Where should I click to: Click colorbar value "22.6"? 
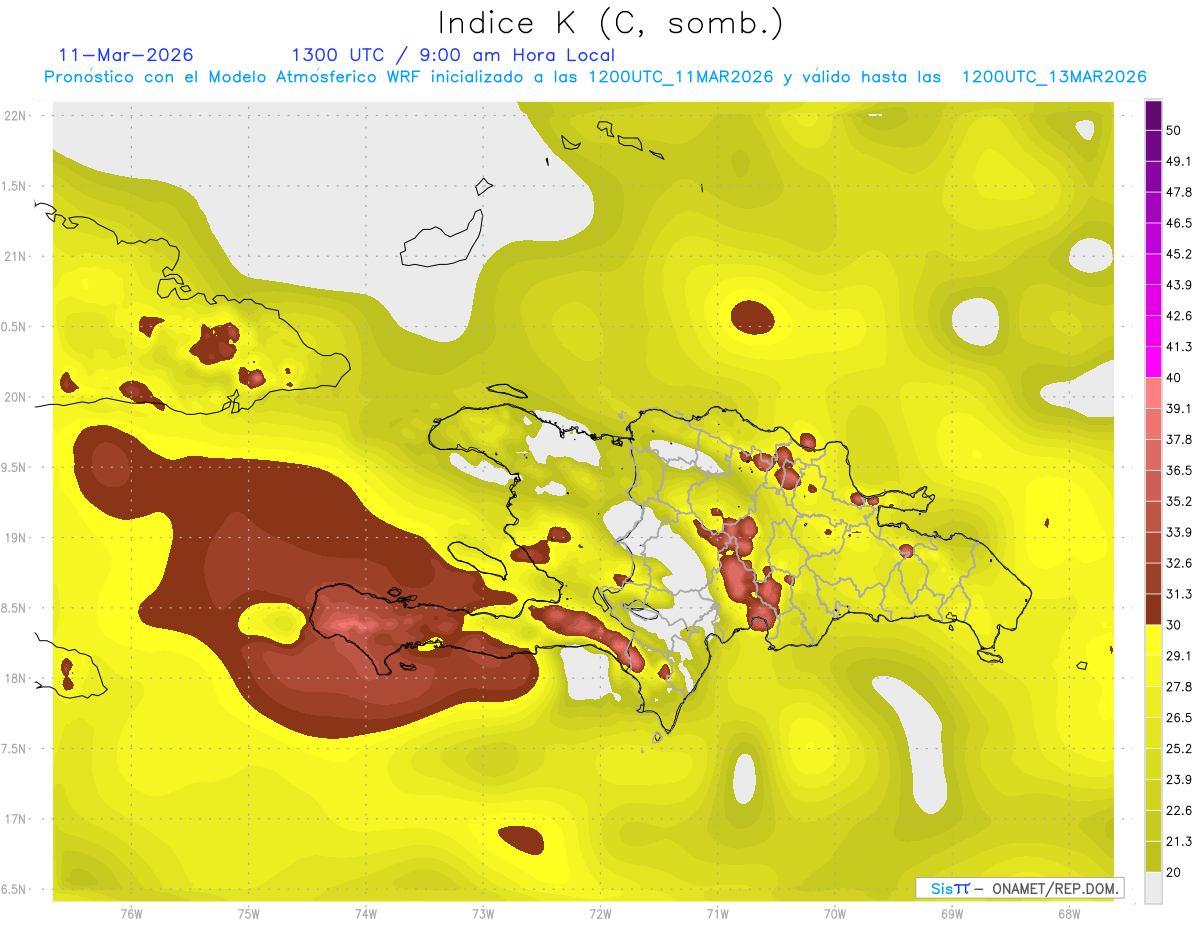pyautogui.click(x=1179, y=811)
